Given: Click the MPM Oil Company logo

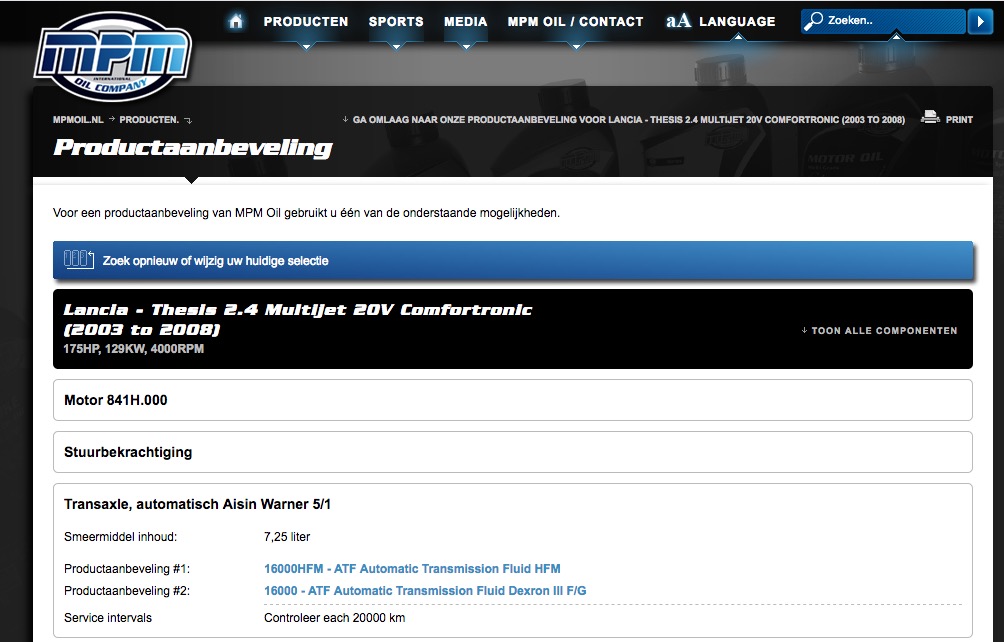Looking at the screenshot, I should pyautogui.click(x=113, y=56).
